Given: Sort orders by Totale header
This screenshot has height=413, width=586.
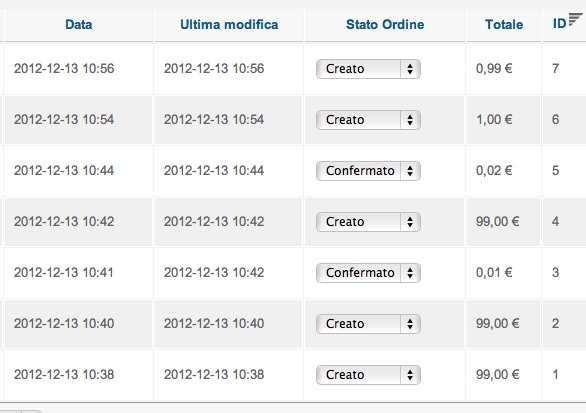Looking at the screenshot, I should (504, 25).
